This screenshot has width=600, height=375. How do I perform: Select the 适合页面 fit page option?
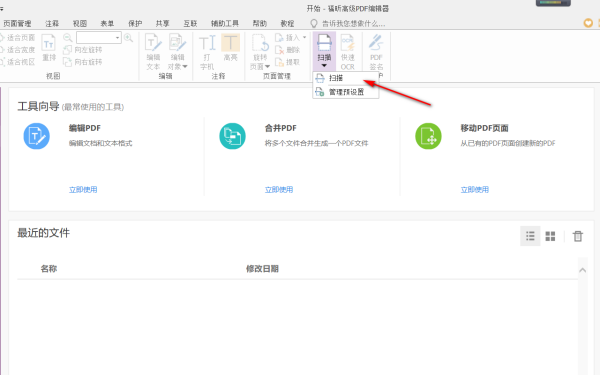click(x=18, y=38)
